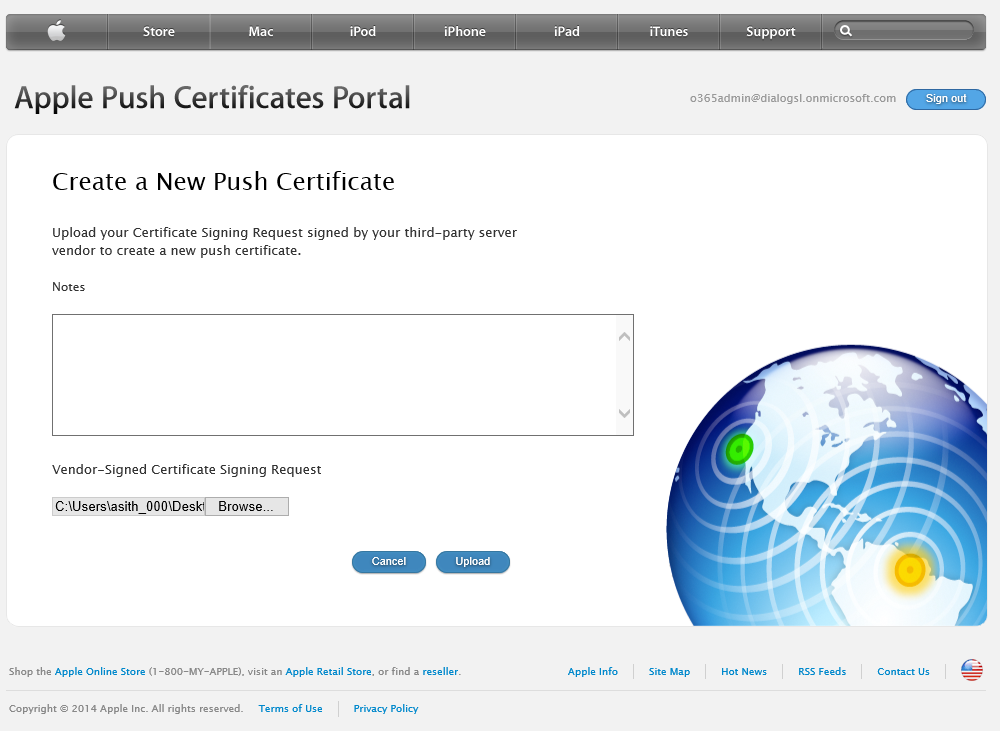
Task: Visit the Apple Retail Store link
Action: pyautogui.click(x=328, y=672)
